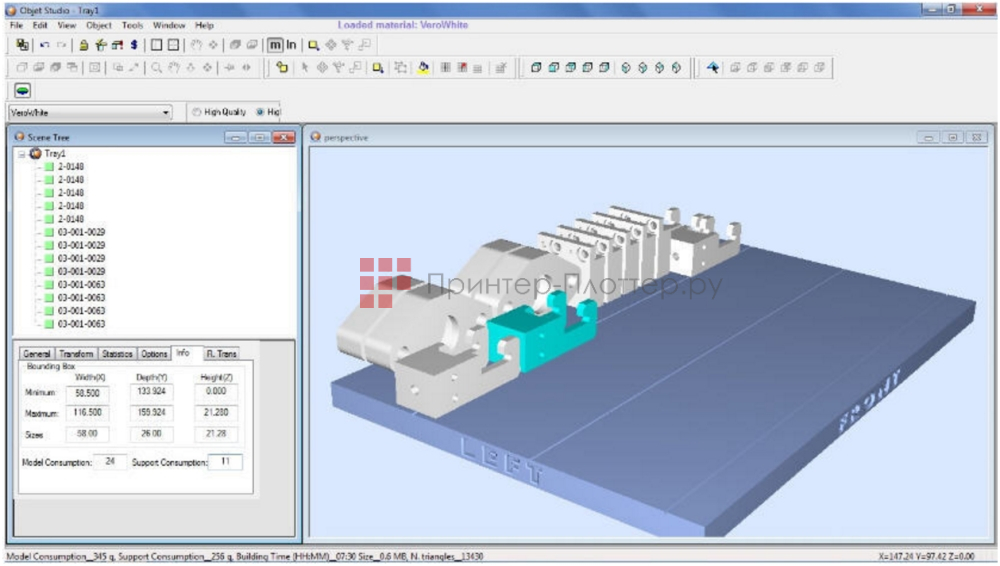Viewport: 1000px width, 566px height.
Task: Switch to the Statistics tab
Action: pyautogui.click(x=117, y=354)
